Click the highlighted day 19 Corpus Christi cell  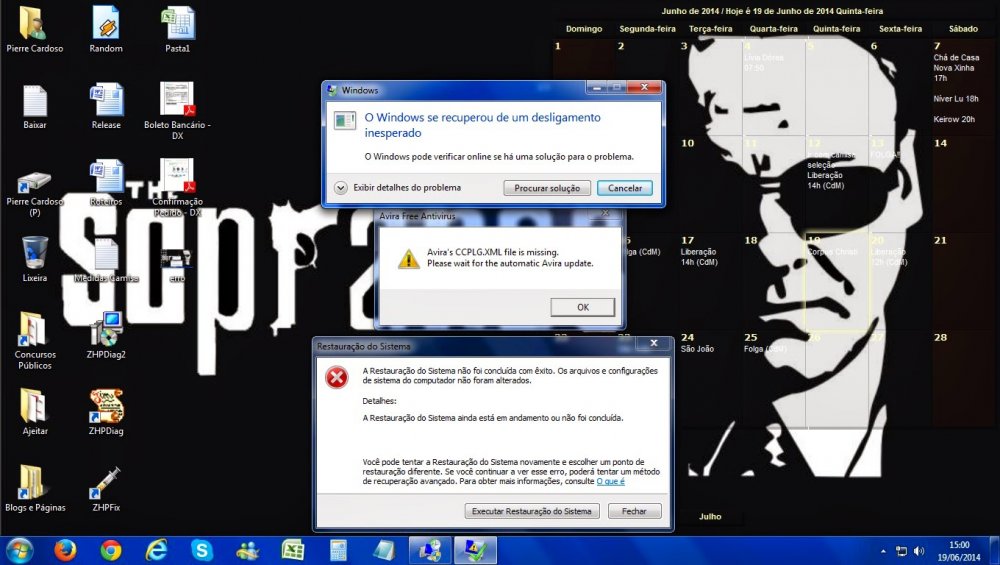(836, 281)
